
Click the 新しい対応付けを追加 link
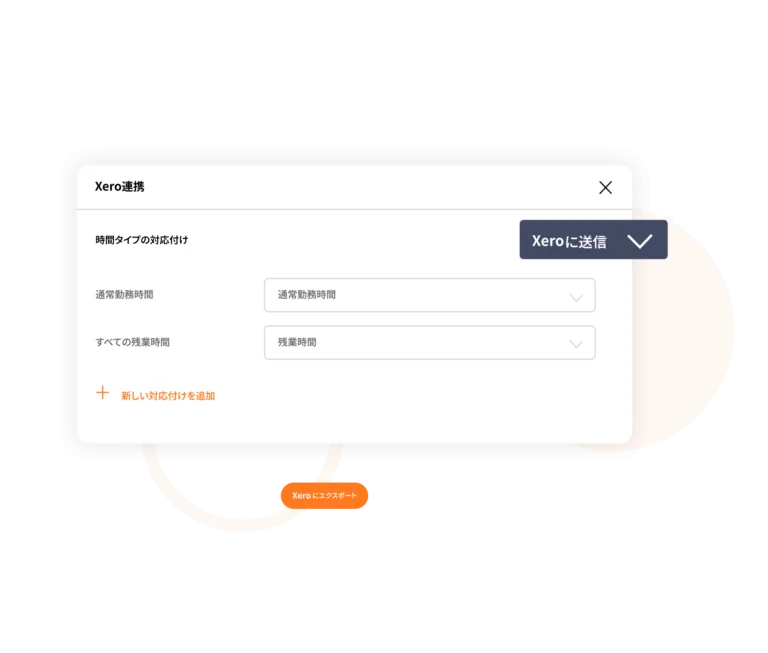click(168, 395)
